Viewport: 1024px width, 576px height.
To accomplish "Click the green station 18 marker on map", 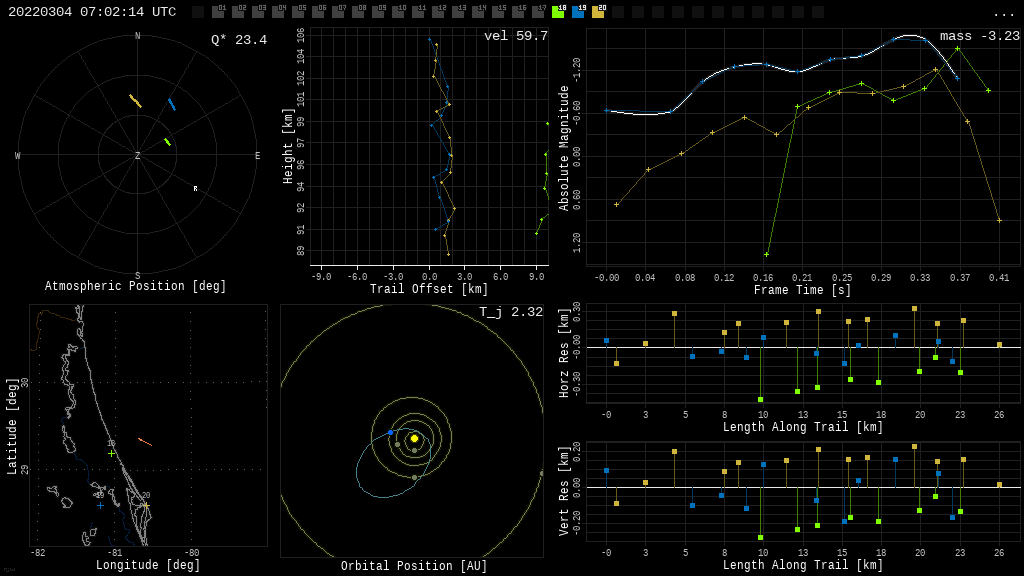I will coord(111,453).
